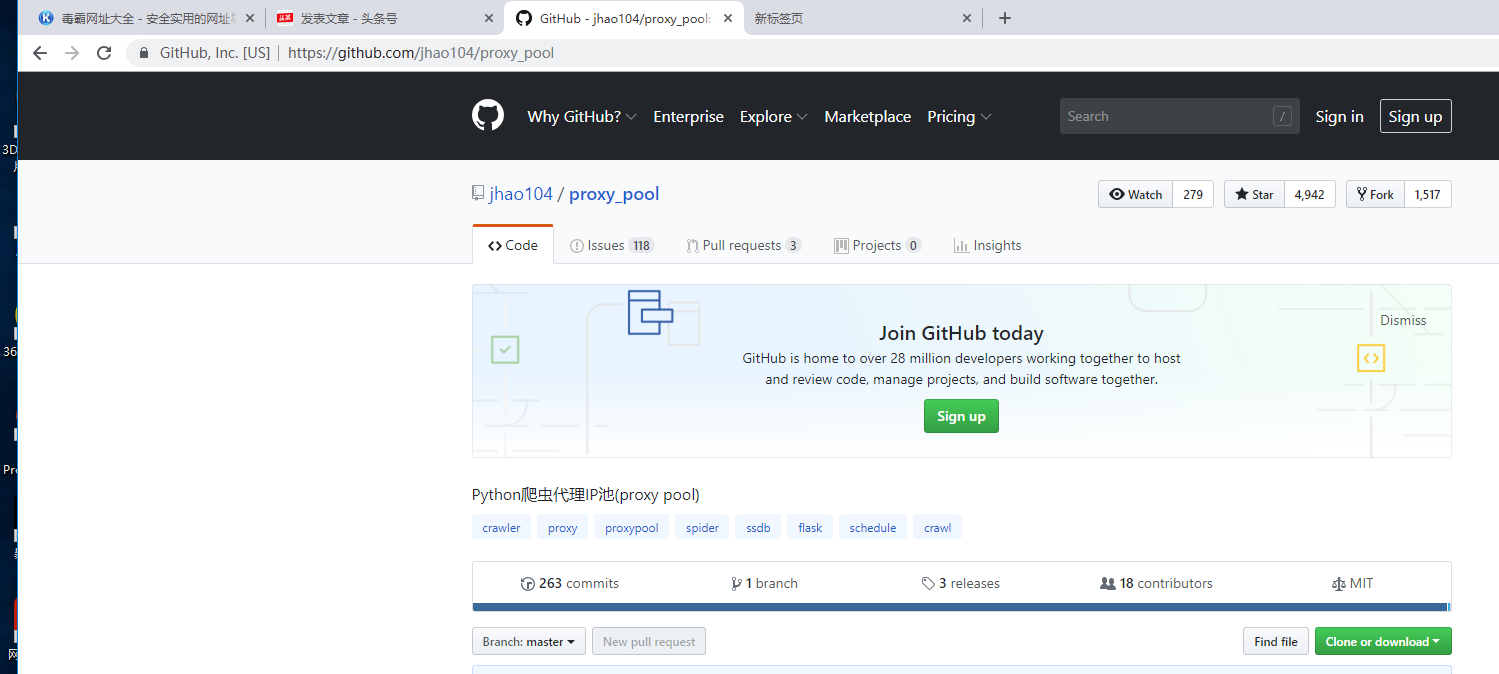Star the proxy_pool repository

[1253, 194]
